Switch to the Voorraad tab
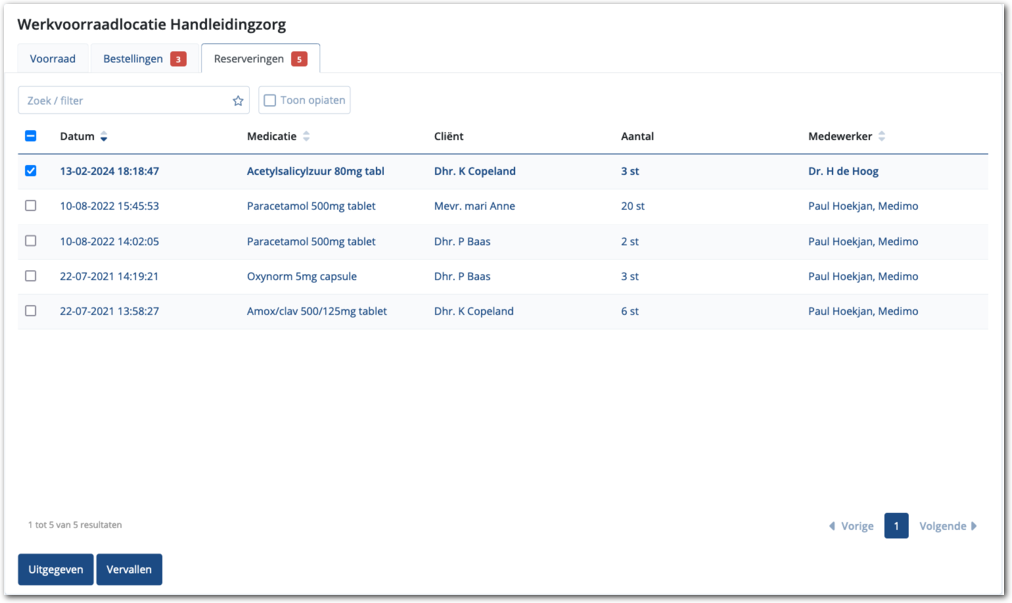 tap(53, 59)
